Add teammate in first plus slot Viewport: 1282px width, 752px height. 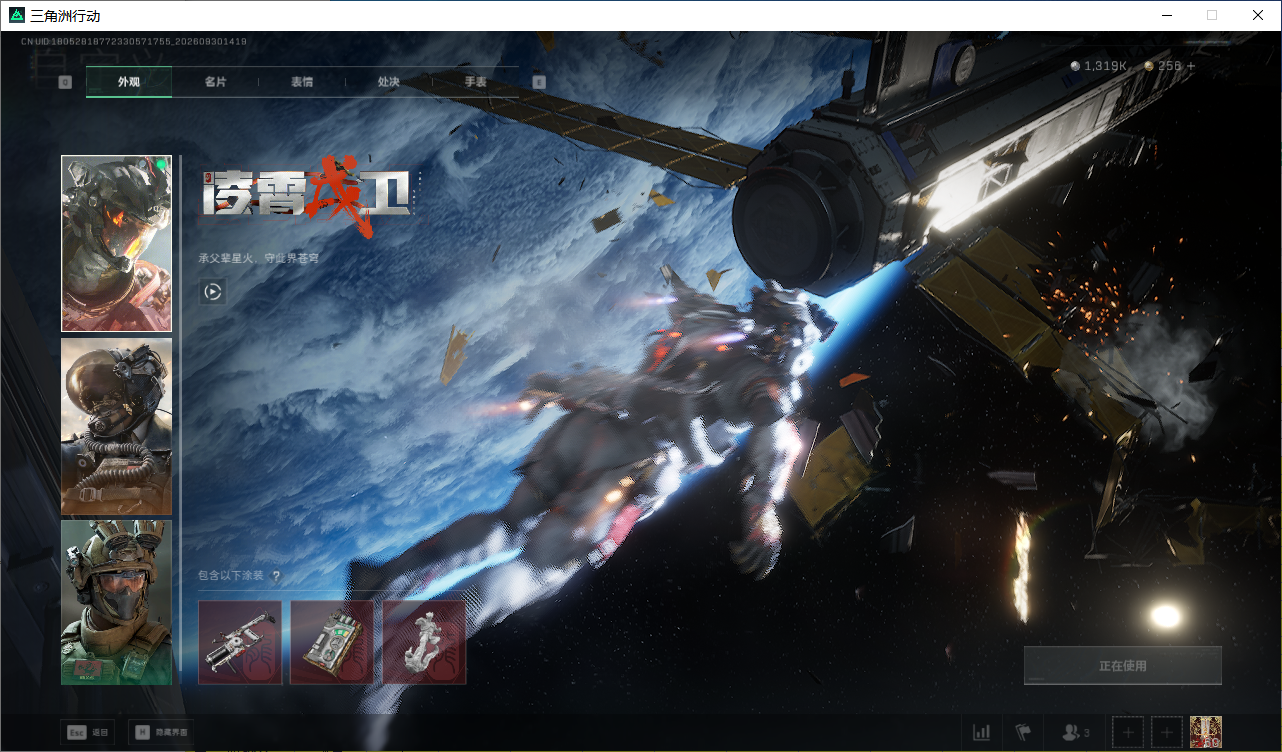click(x=1128, y=733)
